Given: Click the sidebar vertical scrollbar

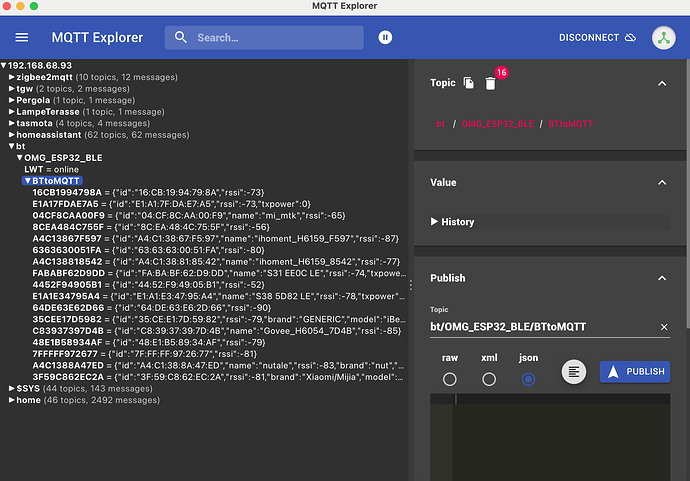Looking at the screenshot, I should [x=688, y=194].
